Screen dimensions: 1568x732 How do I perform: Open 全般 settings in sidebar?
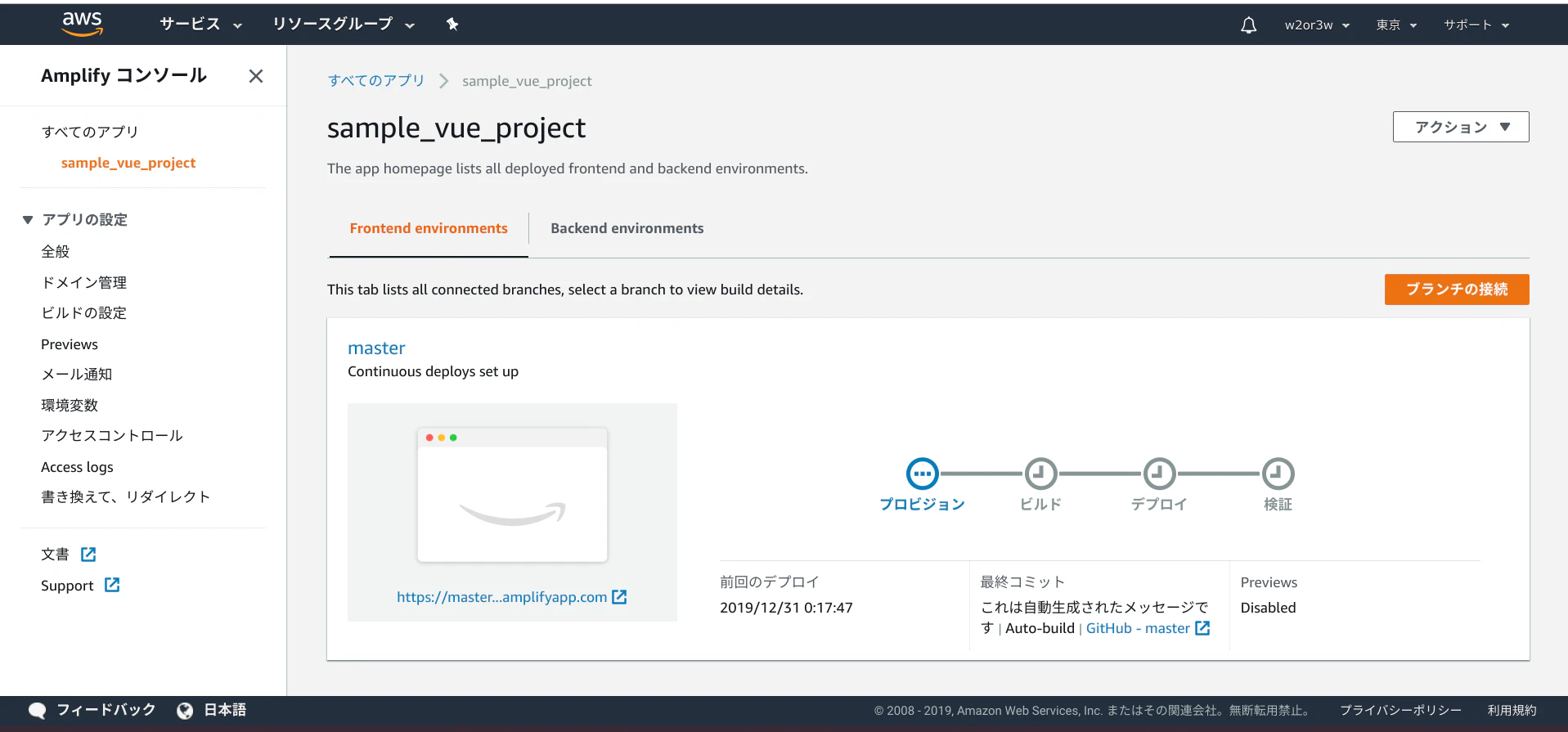[x=56, y=251]
